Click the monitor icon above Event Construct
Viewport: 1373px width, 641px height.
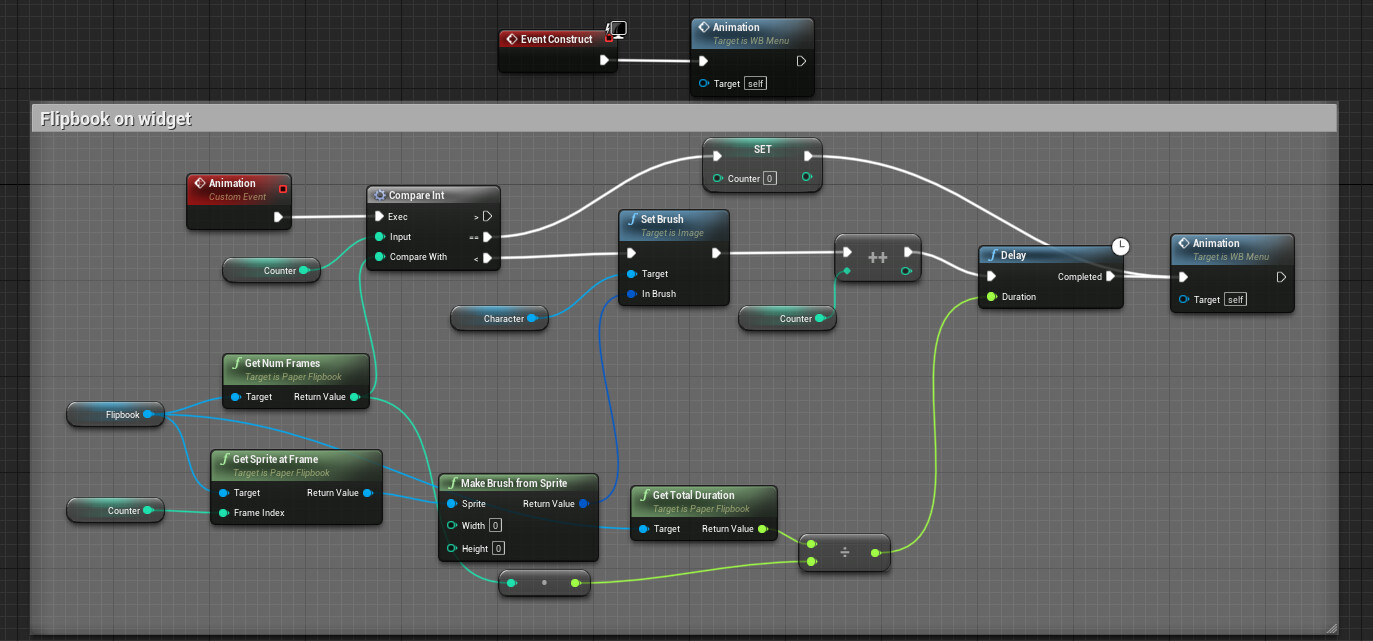[x=618, y=29]
